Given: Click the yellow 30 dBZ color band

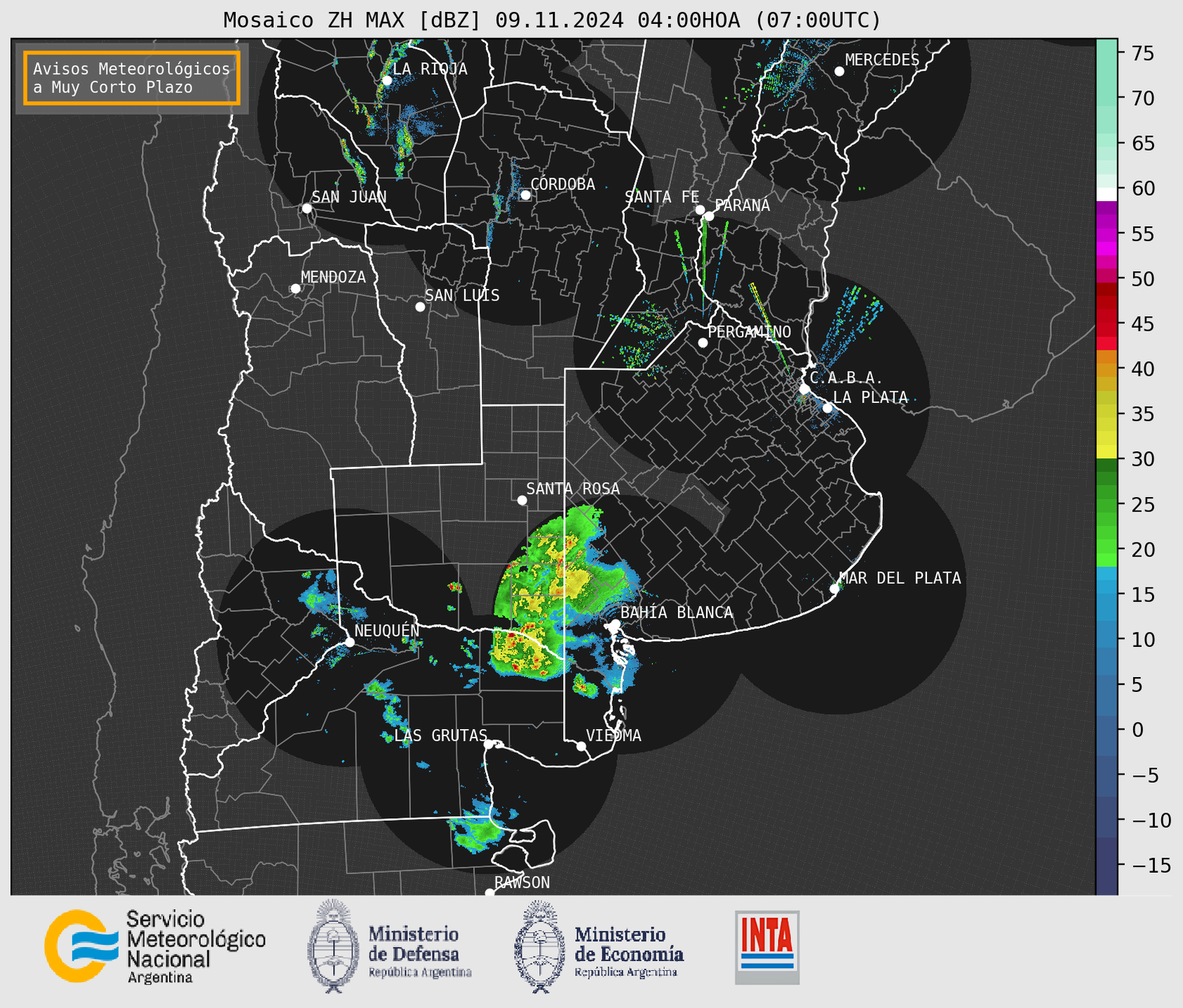Looking at the screenshot, I should tap(1107, 453).
